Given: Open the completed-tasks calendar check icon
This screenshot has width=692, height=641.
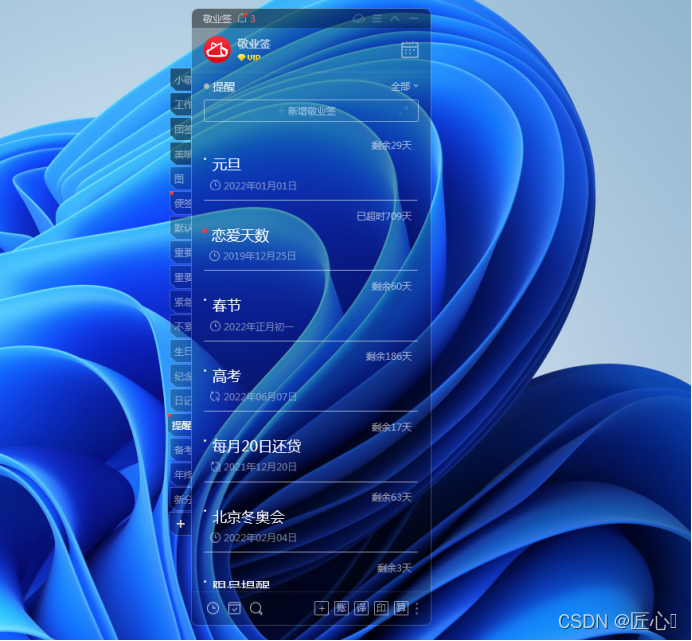Looking at the screenshot, I should (x=234, y=608).
